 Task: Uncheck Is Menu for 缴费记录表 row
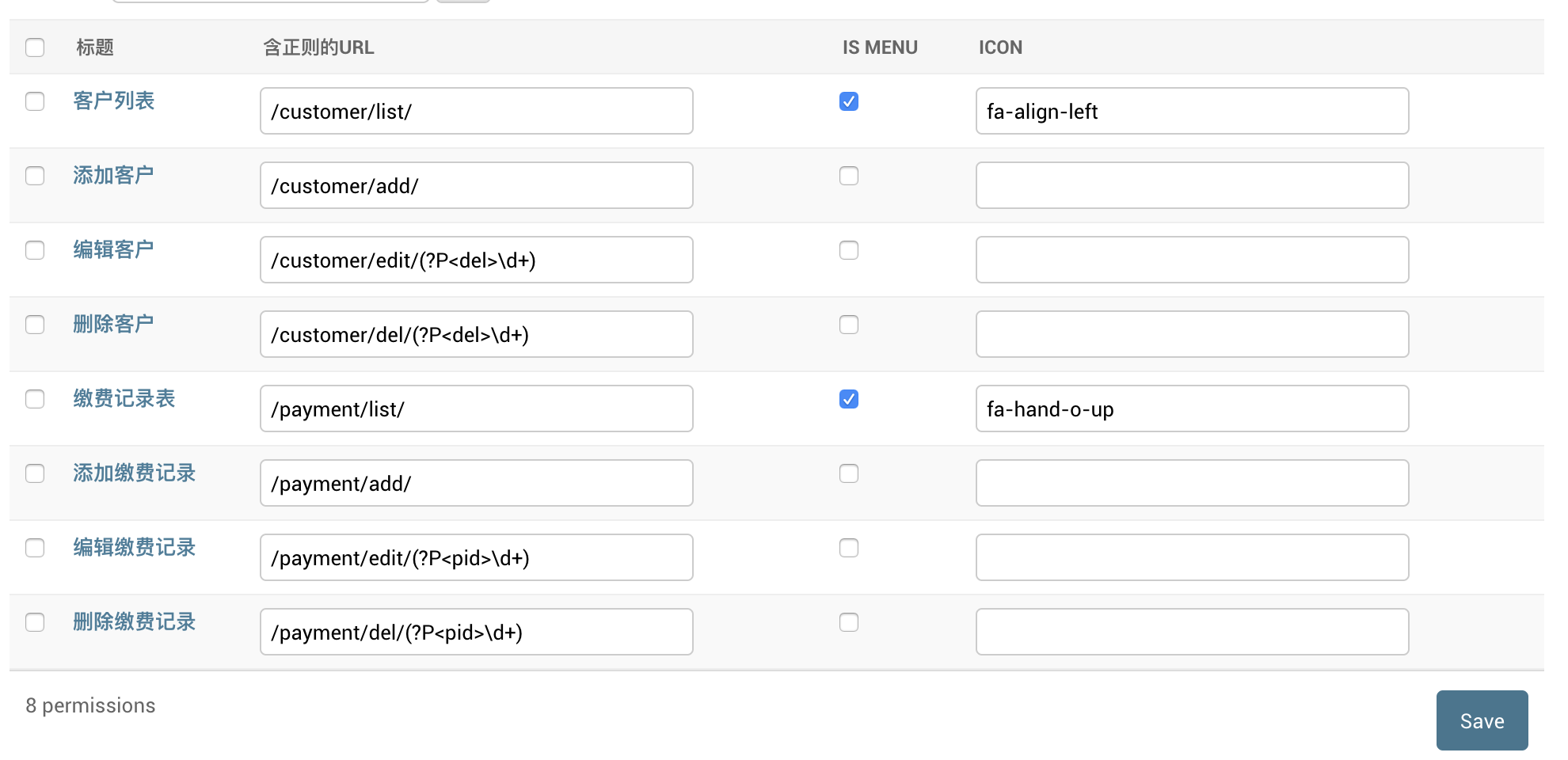click(x=849, y=399)
